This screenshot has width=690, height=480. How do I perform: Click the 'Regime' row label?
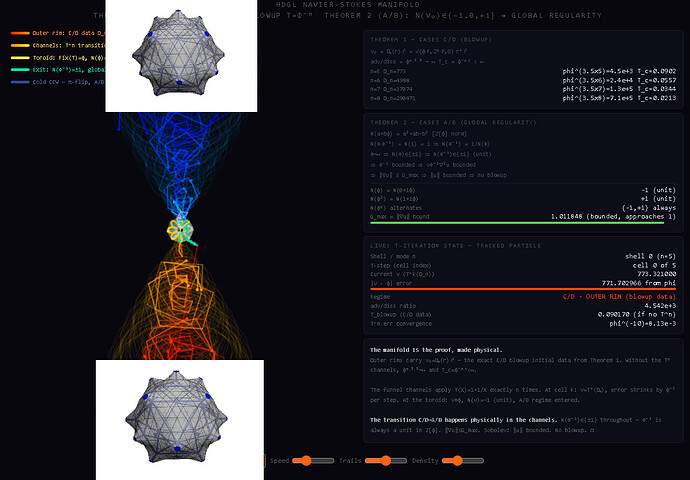tap(380, 297)
